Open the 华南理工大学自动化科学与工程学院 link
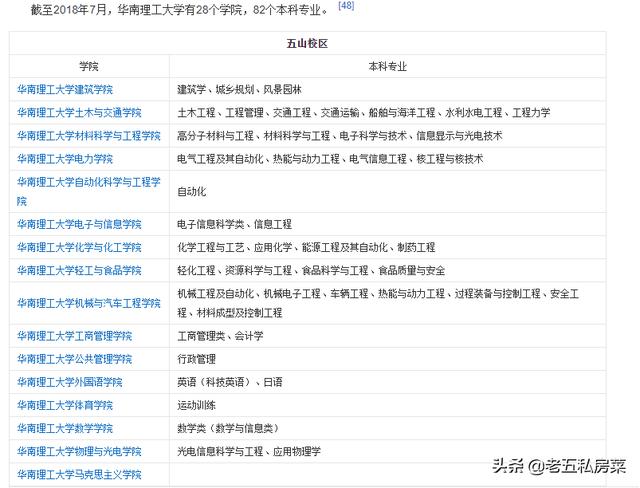This screenshot has height=488, width=640. 88,182
